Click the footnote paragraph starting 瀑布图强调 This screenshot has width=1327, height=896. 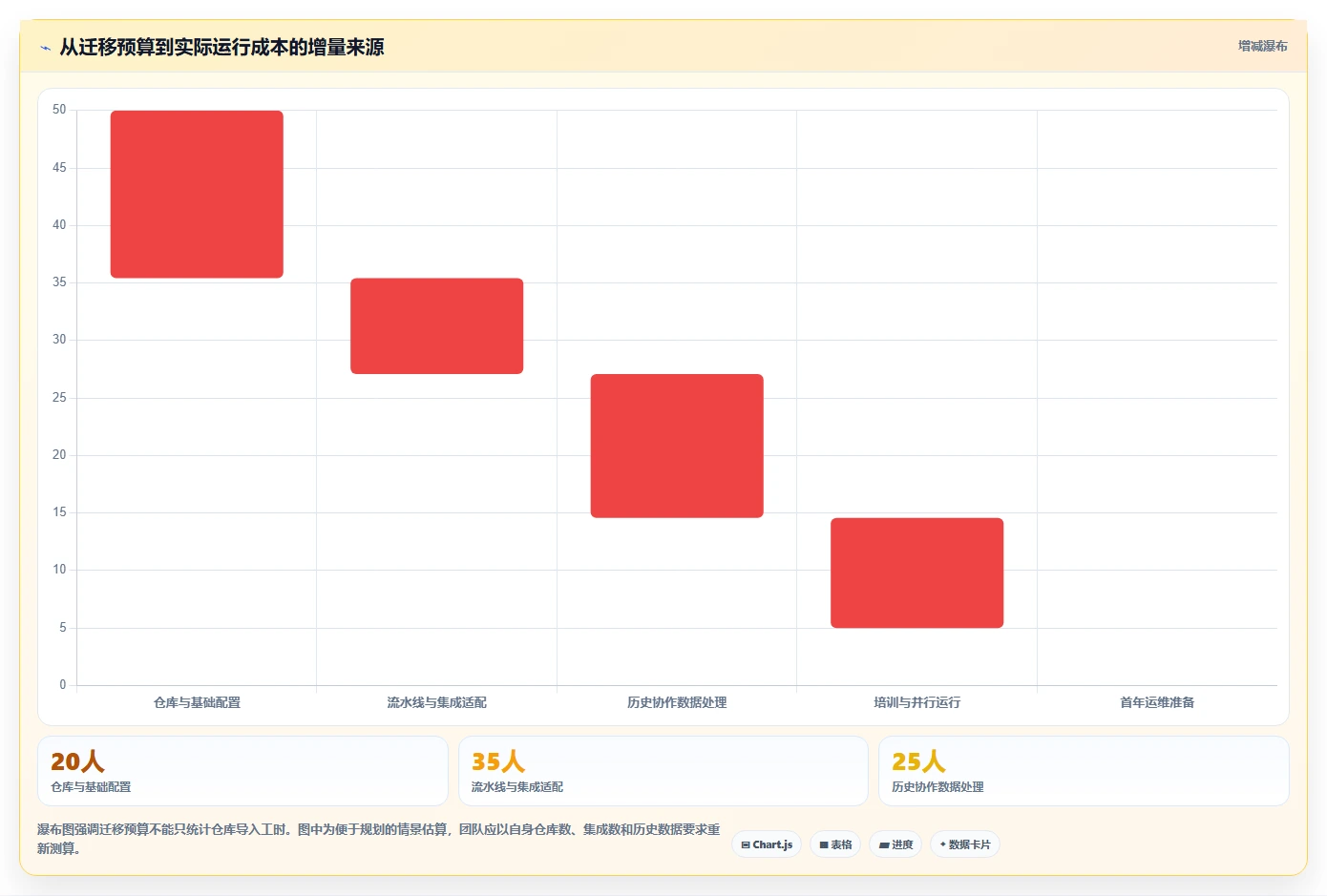click(x=379, y=839)
